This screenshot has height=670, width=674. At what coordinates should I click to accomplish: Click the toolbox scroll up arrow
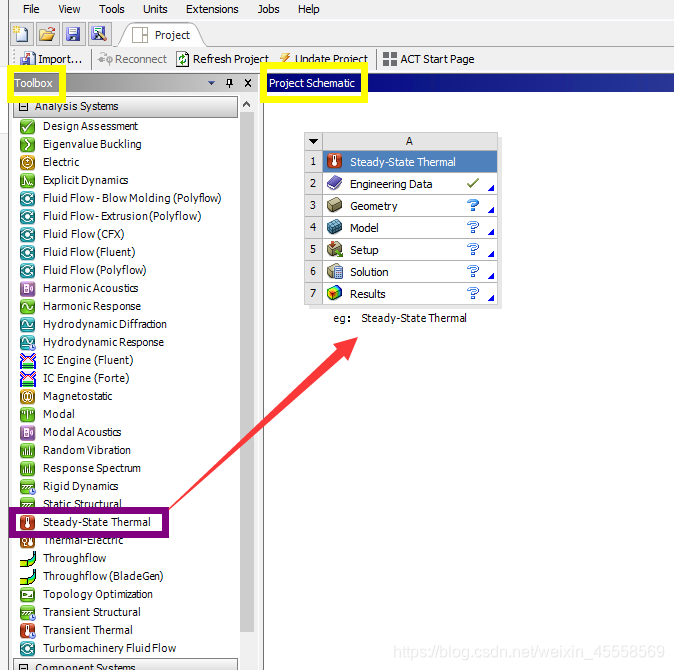click(247, 104)
